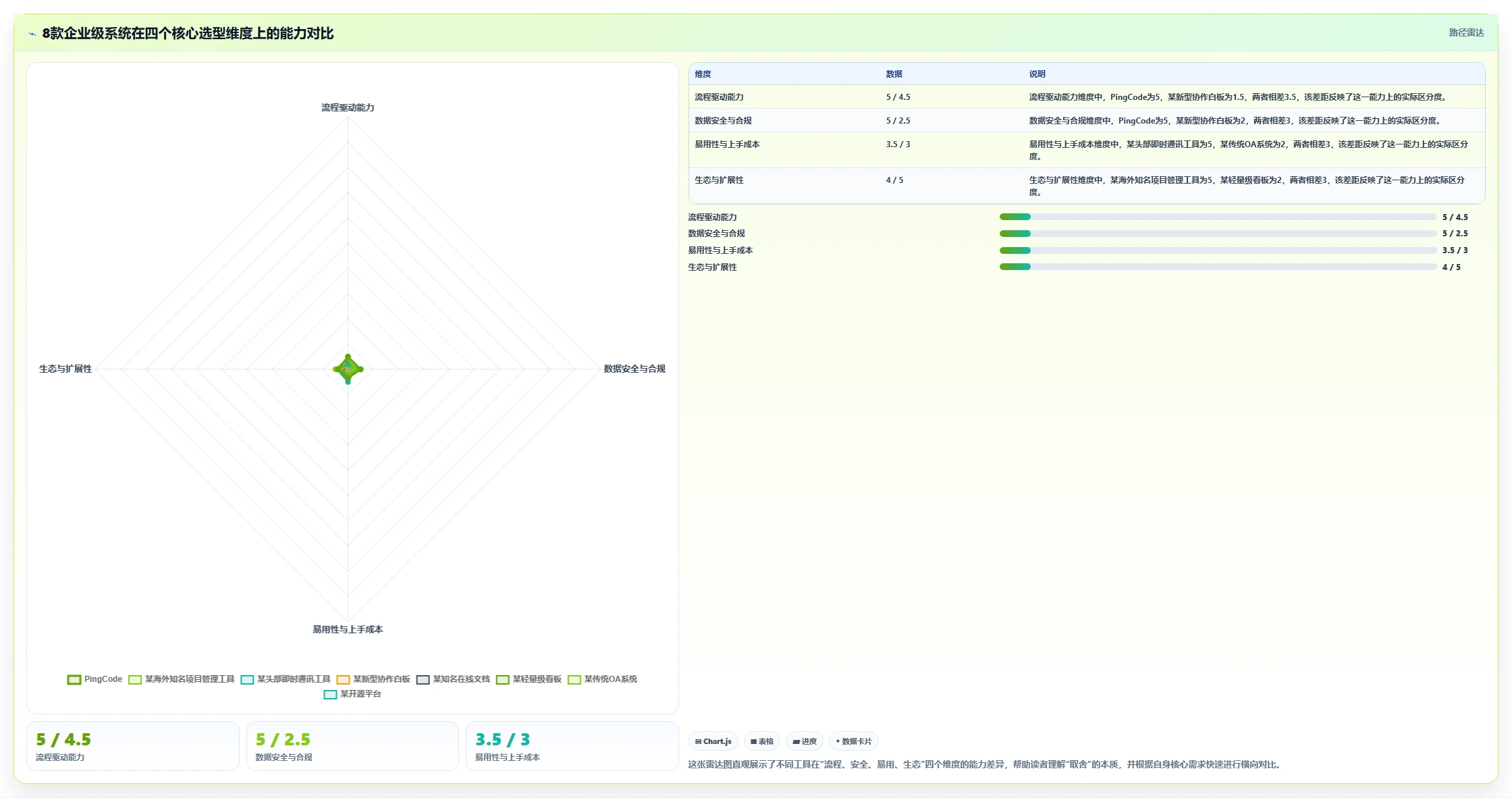Click the Chart.js tag
The height and width of the screenshot is (798, 1512).
[x=713, y=741]
